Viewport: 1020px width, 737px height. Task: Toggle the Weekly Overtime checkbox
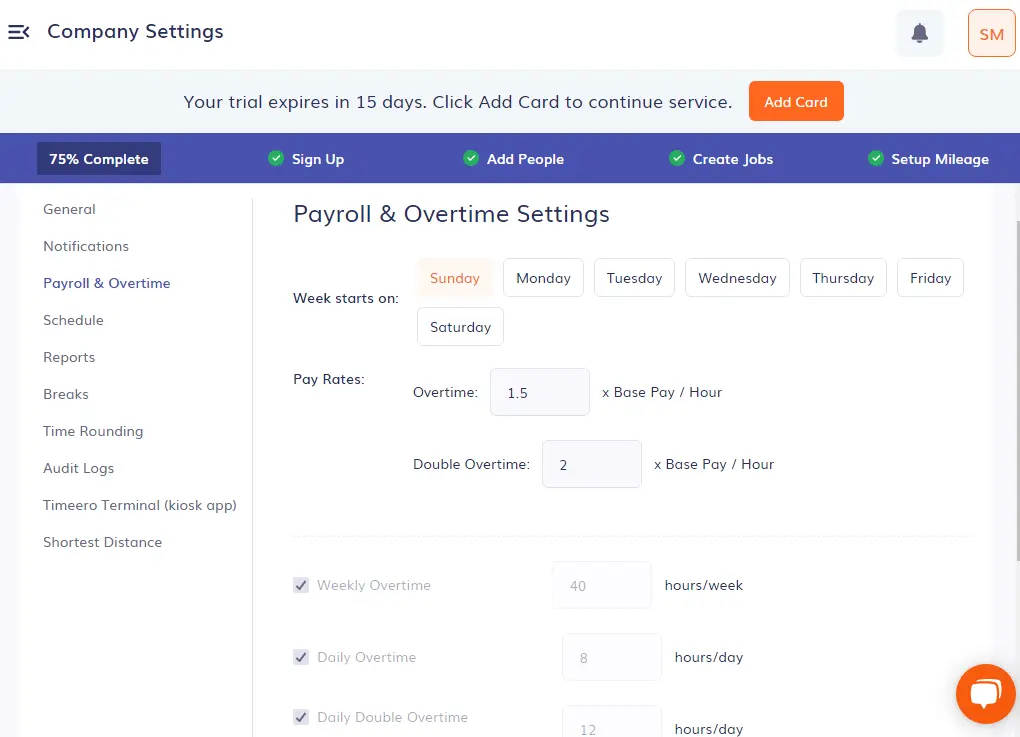[x=301, y=585]
